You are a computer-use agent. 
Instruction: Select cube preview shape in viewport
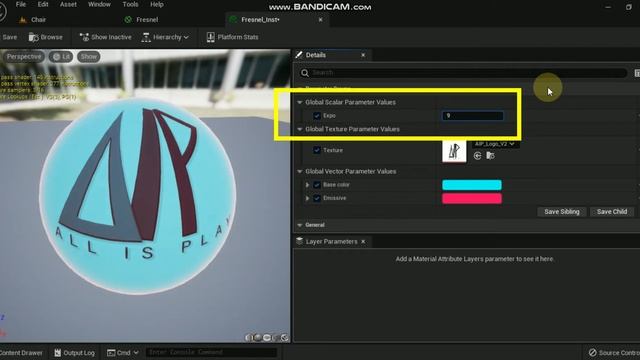276,338
